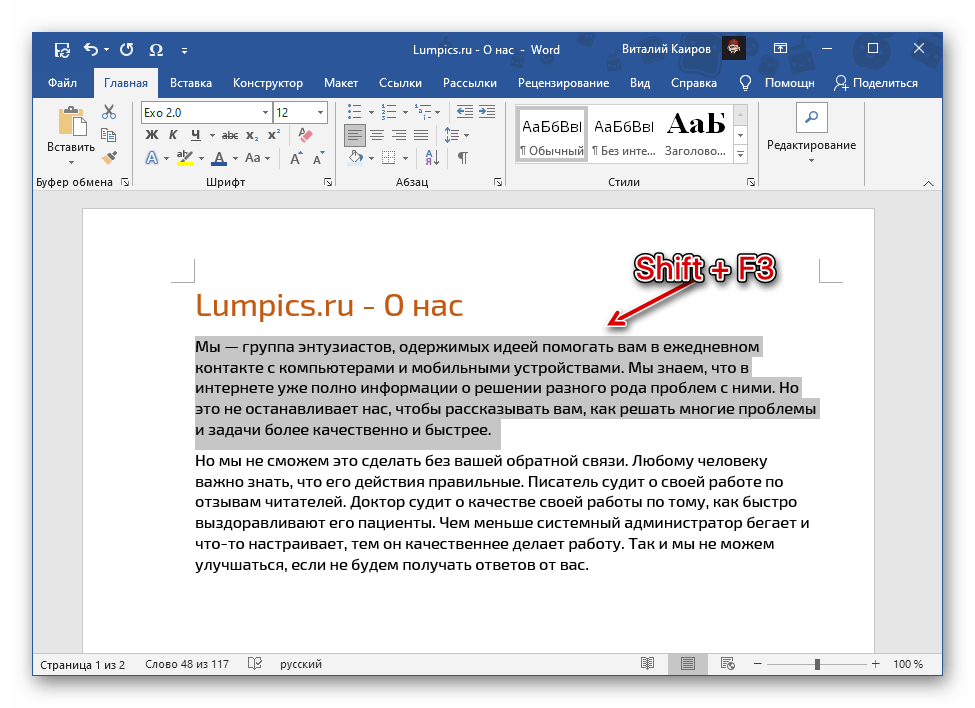Increase font size with the larger A icon
This screenshot has height=708, width=975.
pos(297,158)
